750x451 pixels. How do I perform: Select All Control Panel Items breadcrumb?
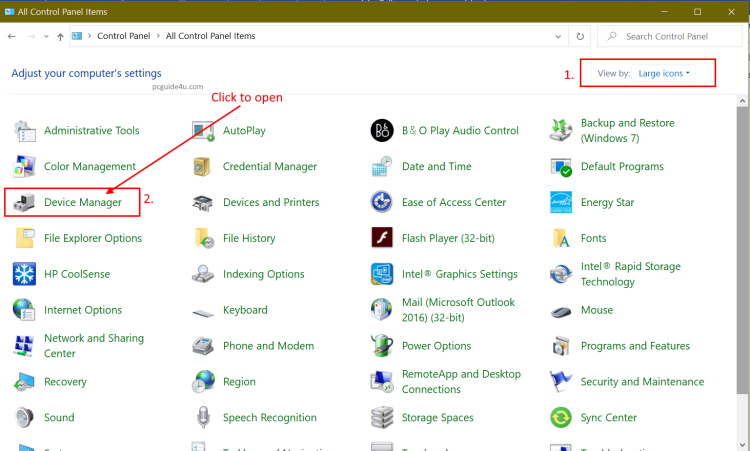point(210,36)
